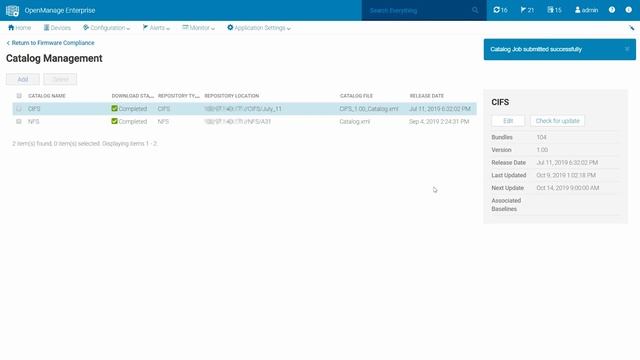Click the CIFS completed status check icon
The width and height of the screenshot is (640, 360).
(x=114, y=109)
